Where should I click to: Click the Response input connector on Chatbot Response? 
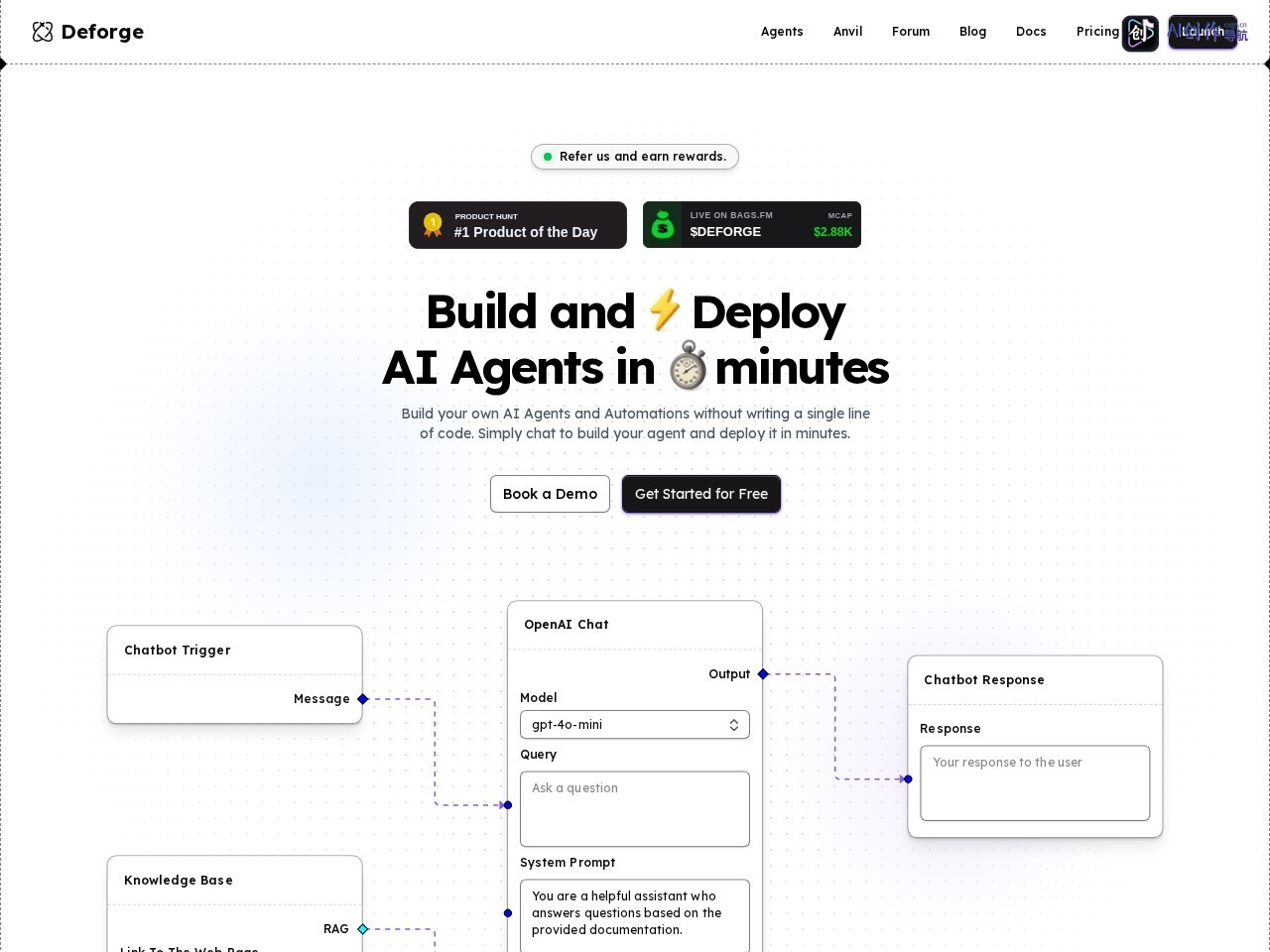tap(908, 779)
